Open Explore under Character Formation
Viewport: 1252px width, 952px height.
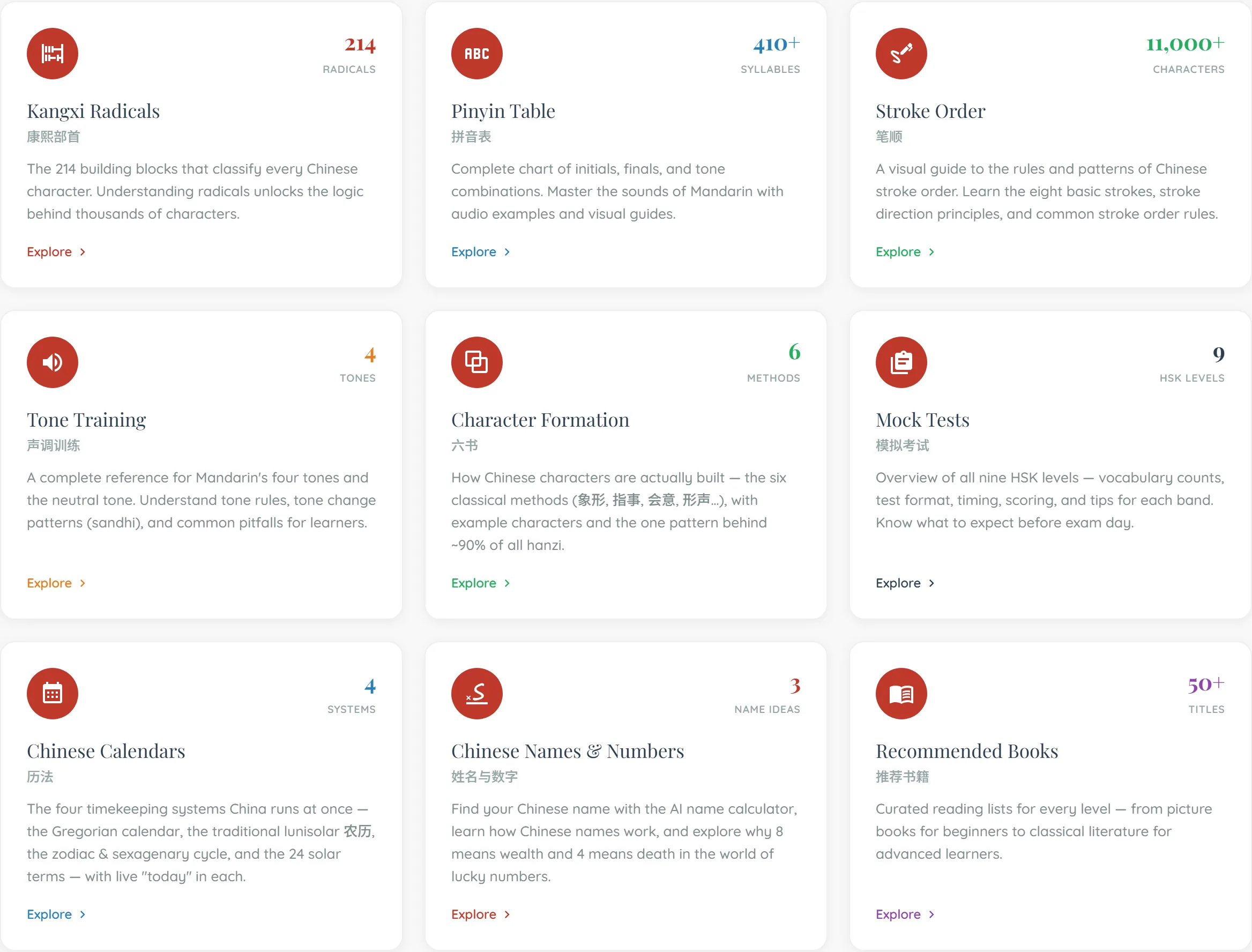(480, 583)
